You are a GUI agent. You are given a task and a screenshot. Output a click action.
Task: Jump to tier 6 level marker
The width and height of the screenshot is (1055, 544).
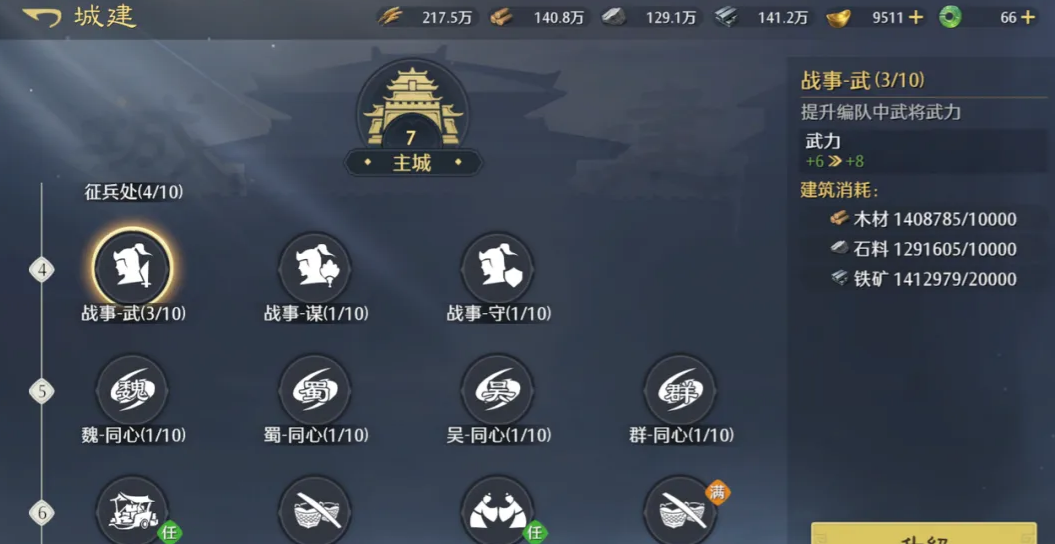coord(42,514)
